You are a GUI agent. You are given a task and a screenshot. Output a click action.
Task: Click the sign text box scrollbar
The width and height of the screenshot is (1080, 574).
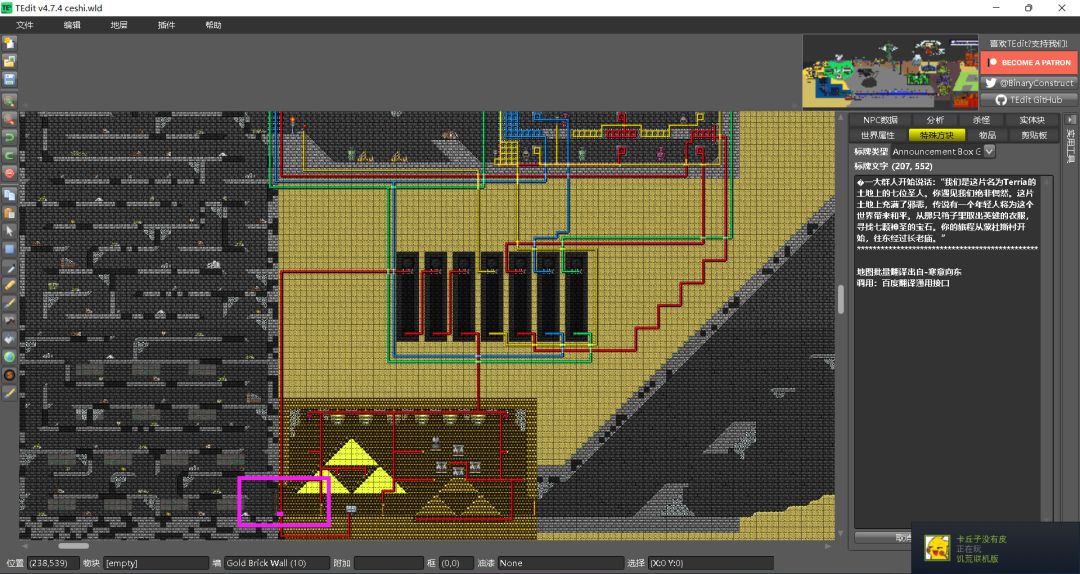tap(1048, 351)
